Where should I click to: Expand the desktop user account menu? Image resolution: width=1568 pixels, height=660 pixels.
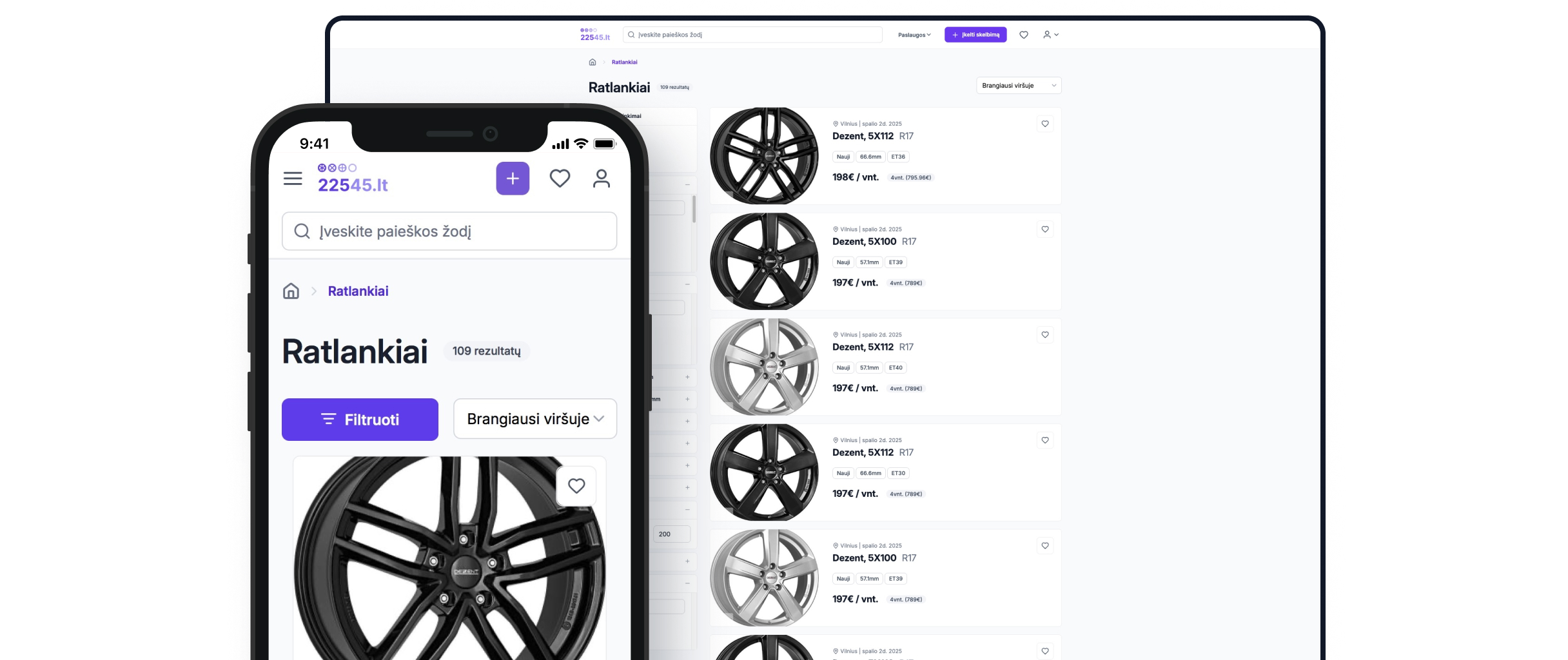tap(1050, 35)
